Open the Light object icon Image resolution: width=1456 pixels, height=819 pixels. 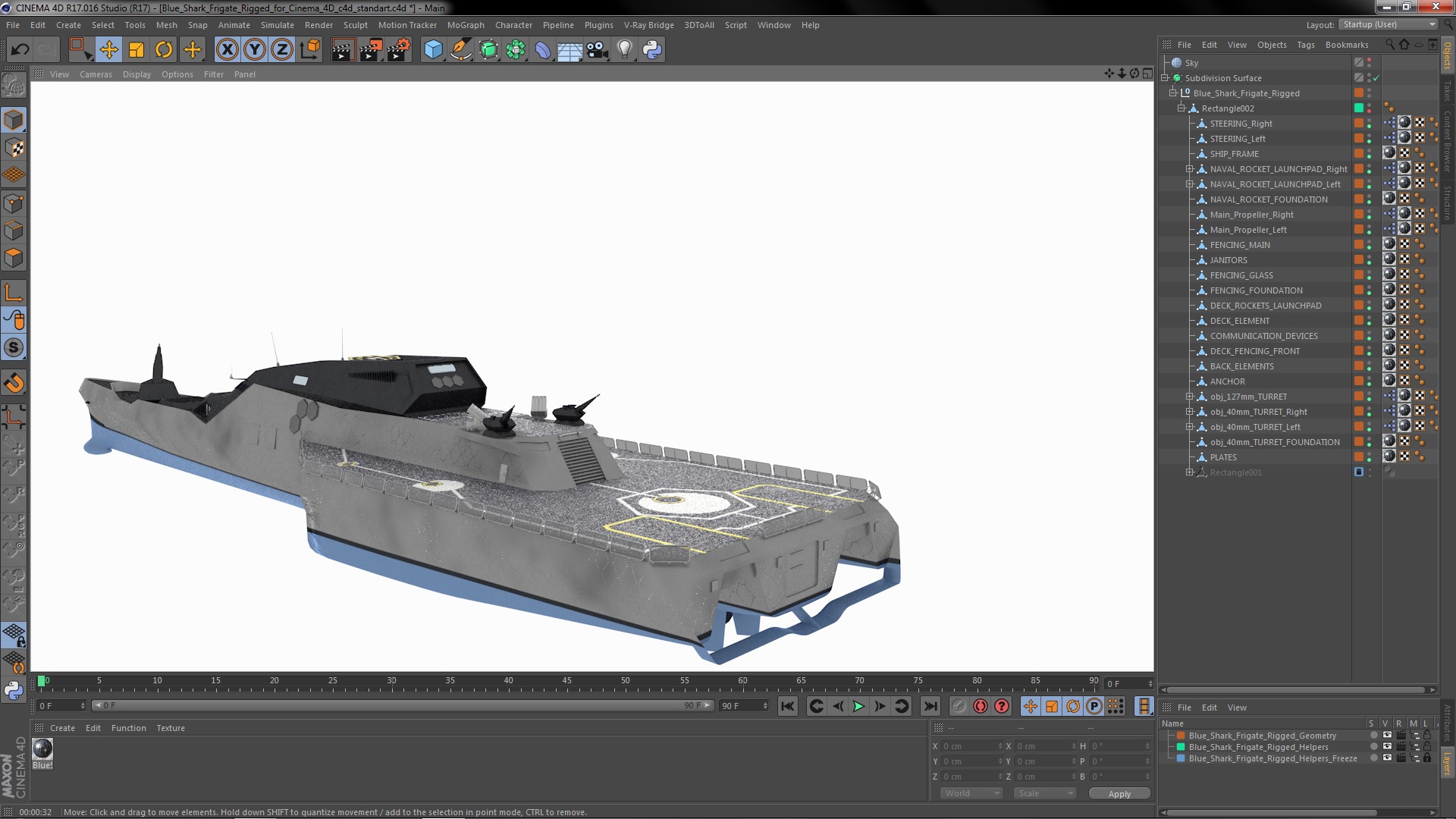(x=624, y=50)
